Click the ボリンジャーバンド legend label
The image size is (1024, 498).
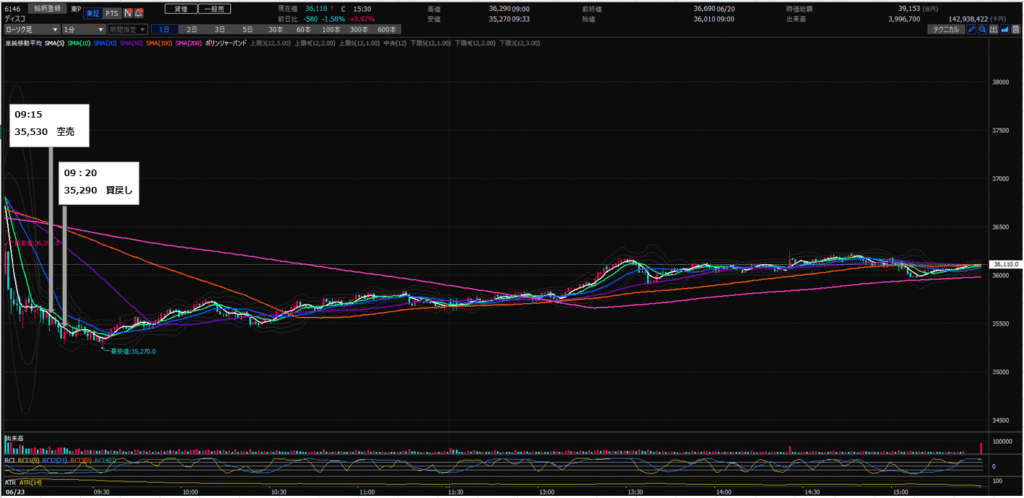point(226,43)
